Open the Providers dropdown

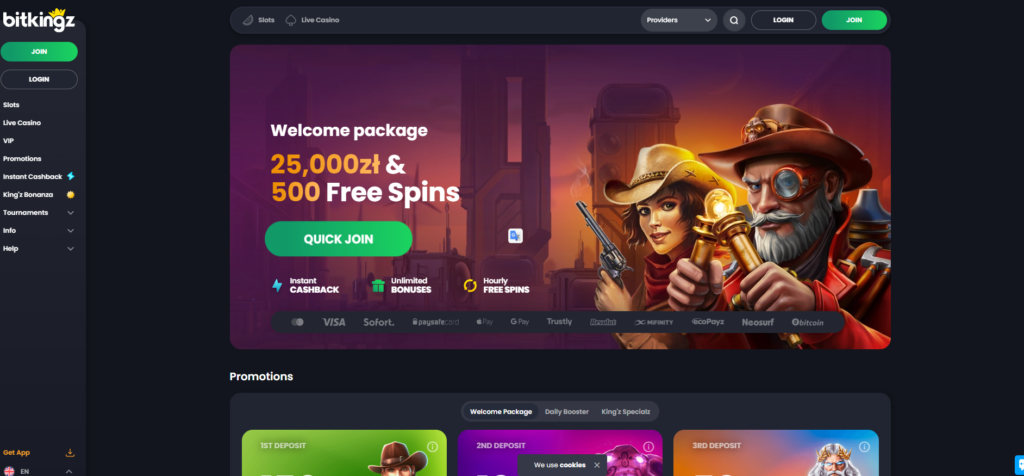point(679,20)
